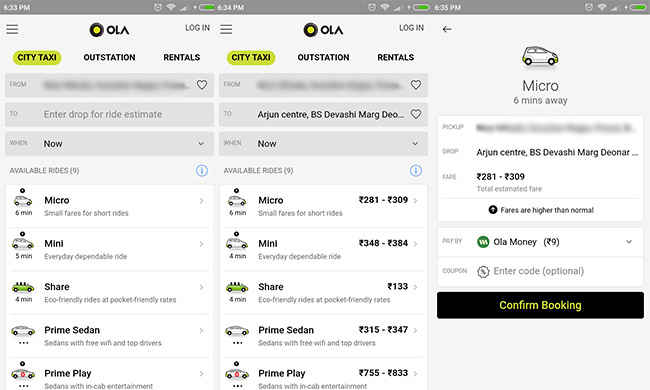Favorite the Arjun centre drop location heart
Viewport: 650px width, 390px height.
pyautogui.click(x=416, y=114)
